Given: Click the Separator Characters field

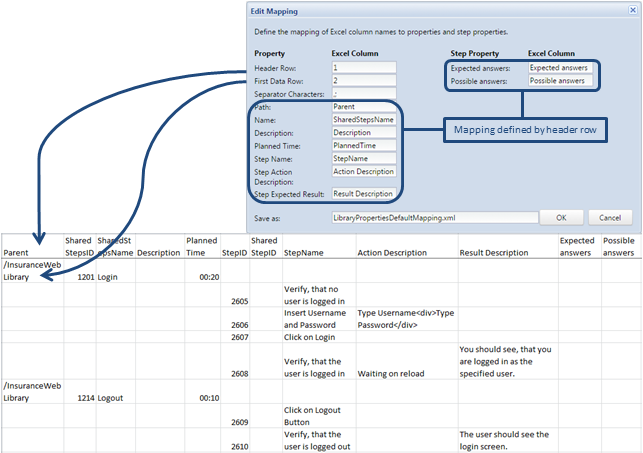Looking at the screenshot, I should pyautogui.click(x=363, y=94).
